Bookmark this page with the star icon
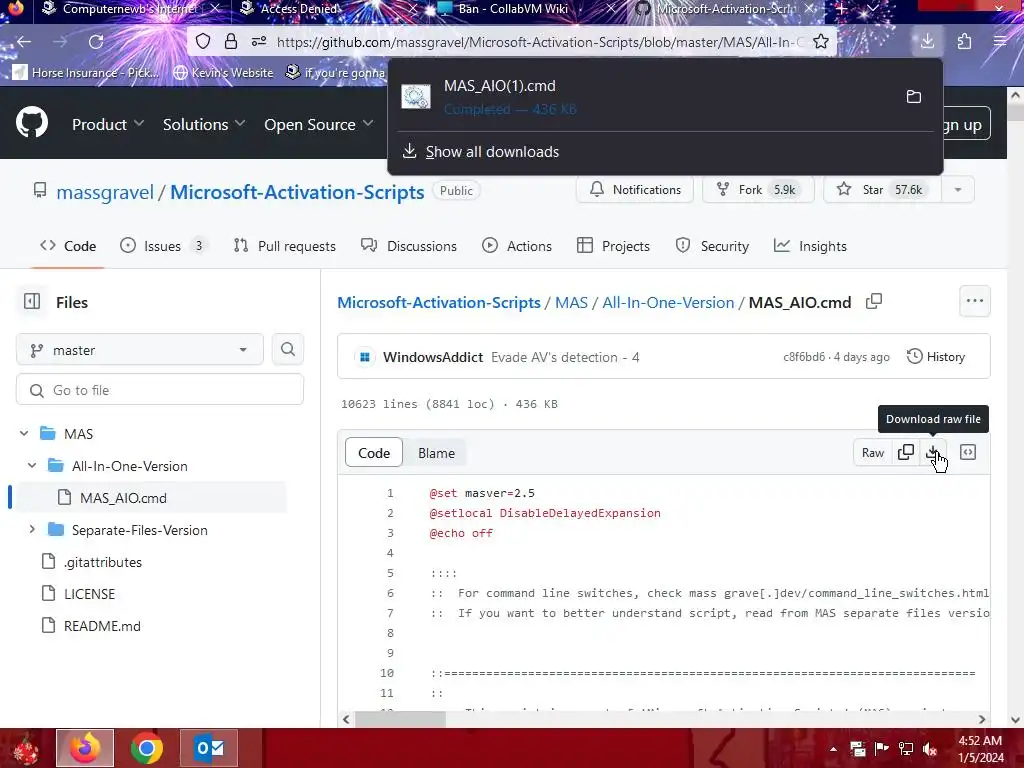The width and height of the screenshot is (1024, 768). pos(821,42)
